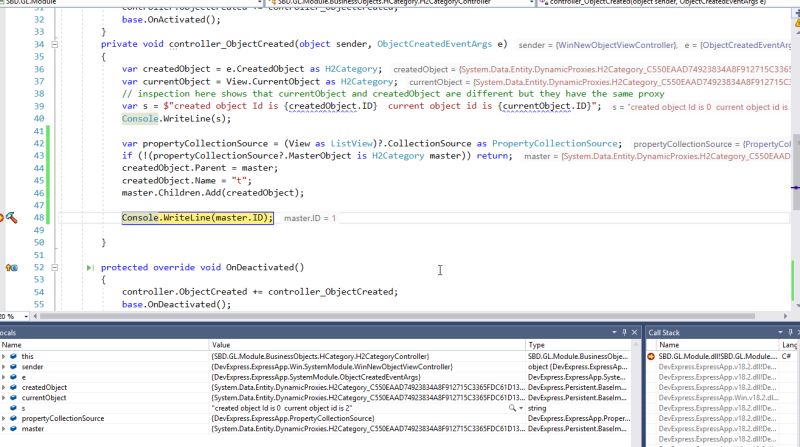
Task: Click the highlighted Console.WriteLine(master.ID) statement
Action: (197, 218)
